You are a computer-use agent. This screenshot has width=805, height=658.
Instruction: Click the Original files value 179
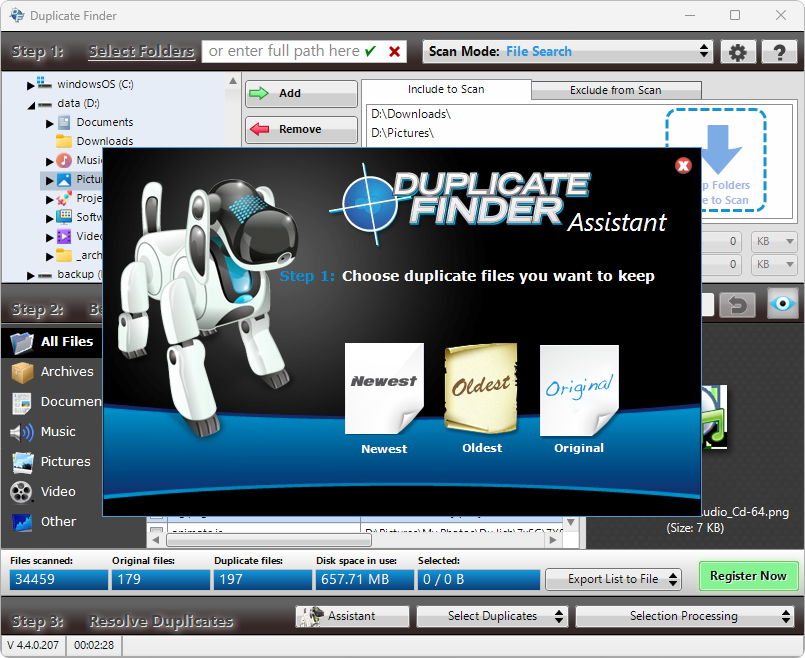tap(161, 579)
